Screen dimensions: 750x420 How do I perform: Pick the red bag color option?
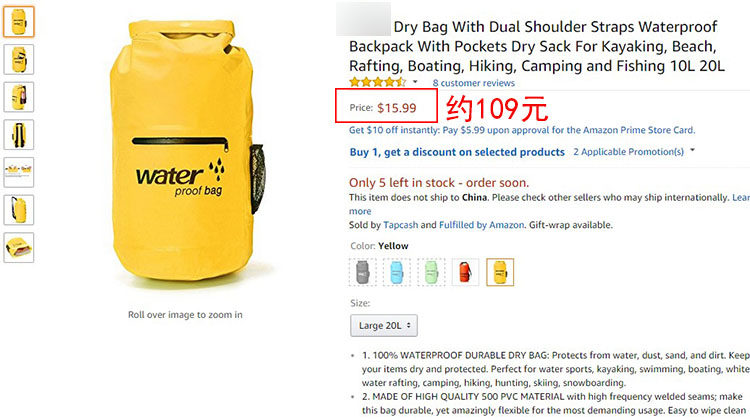pos(465,272)
